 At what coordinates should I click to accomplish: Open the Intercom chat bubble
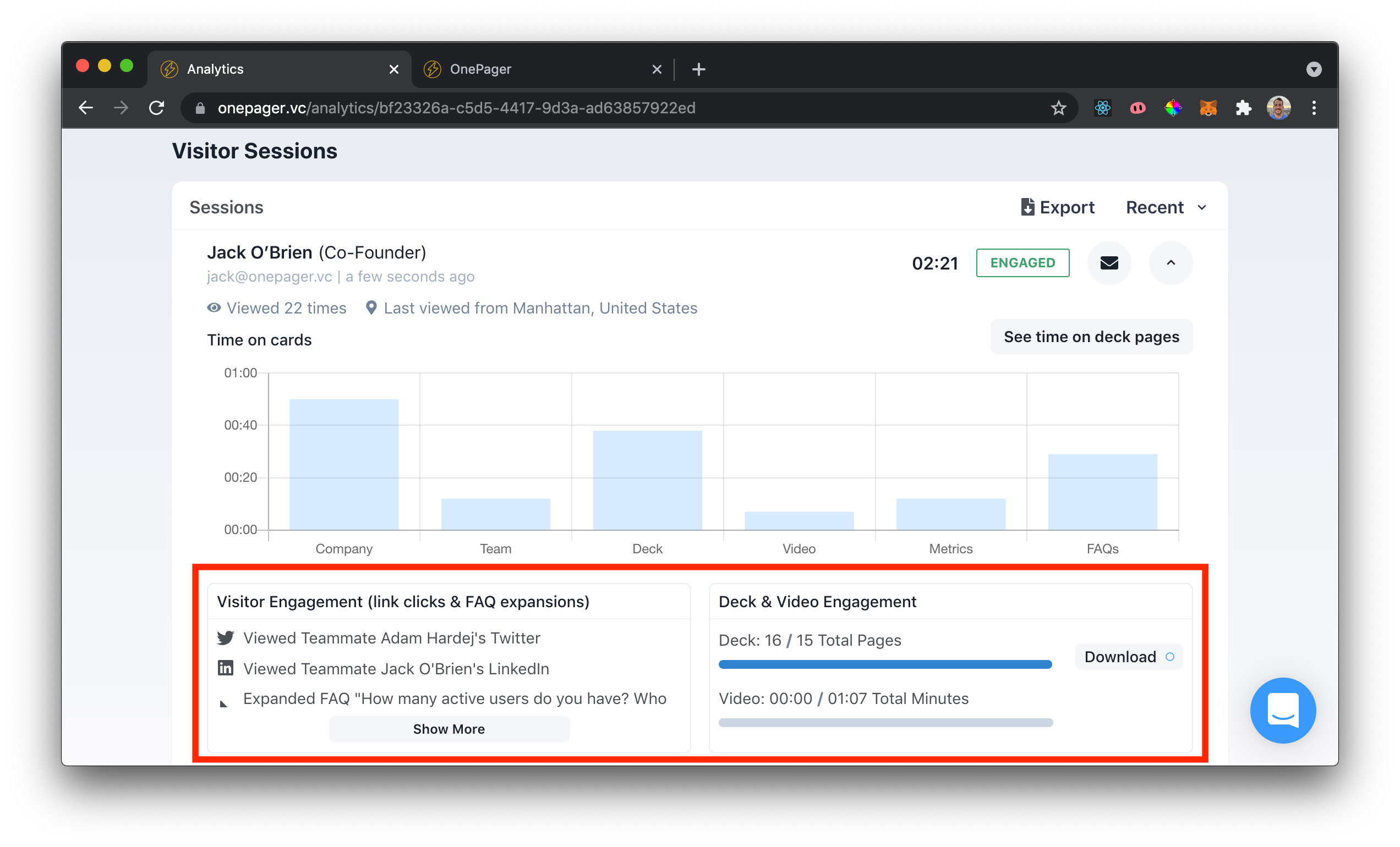click(x=1282, y=710)
